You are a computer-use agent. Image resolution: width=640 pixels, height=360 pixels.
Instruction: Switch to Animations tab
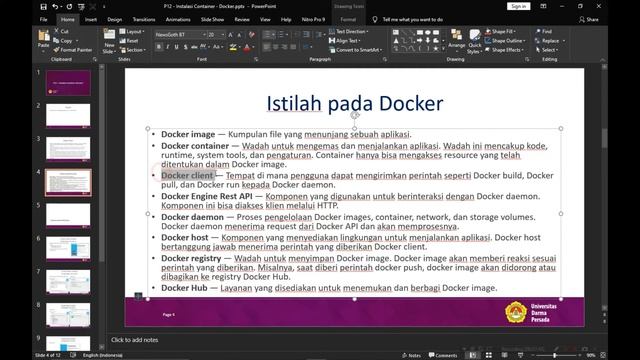178,19
